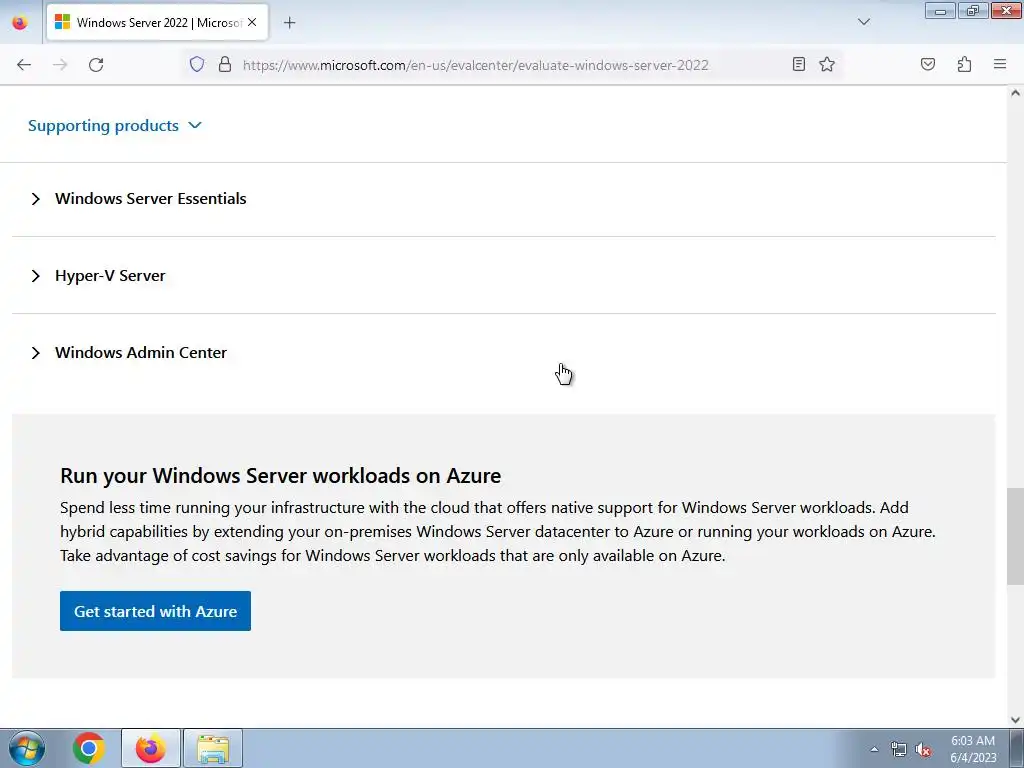This screenshot has height=768, width=1024.
Task: Click the muted volume tray icon
Action: (923, 749)
